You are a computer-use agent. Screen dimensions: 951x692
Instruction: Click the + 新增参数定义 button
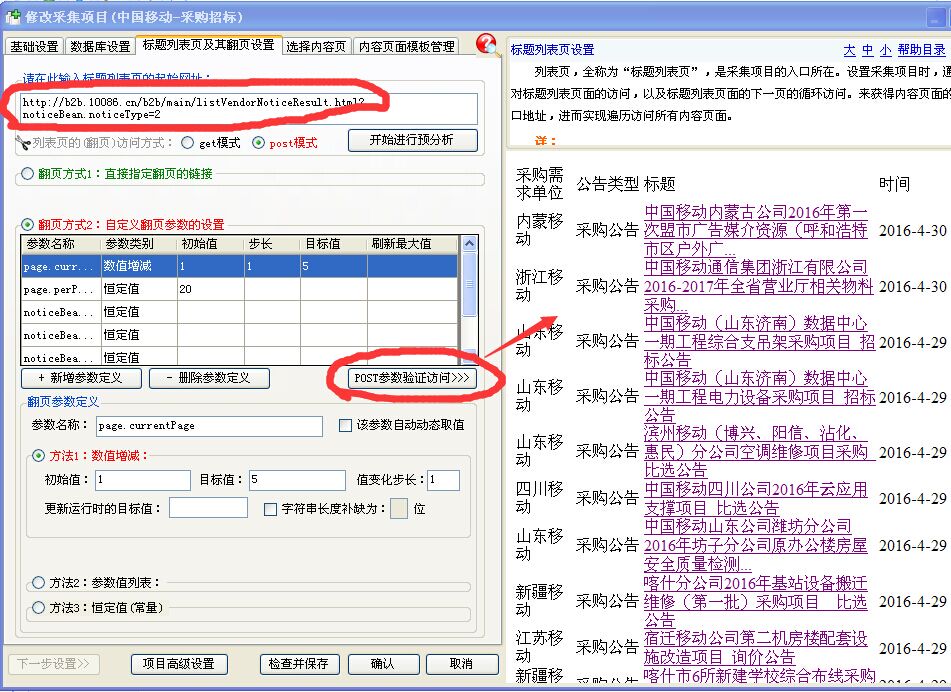[x=81, y=378]
